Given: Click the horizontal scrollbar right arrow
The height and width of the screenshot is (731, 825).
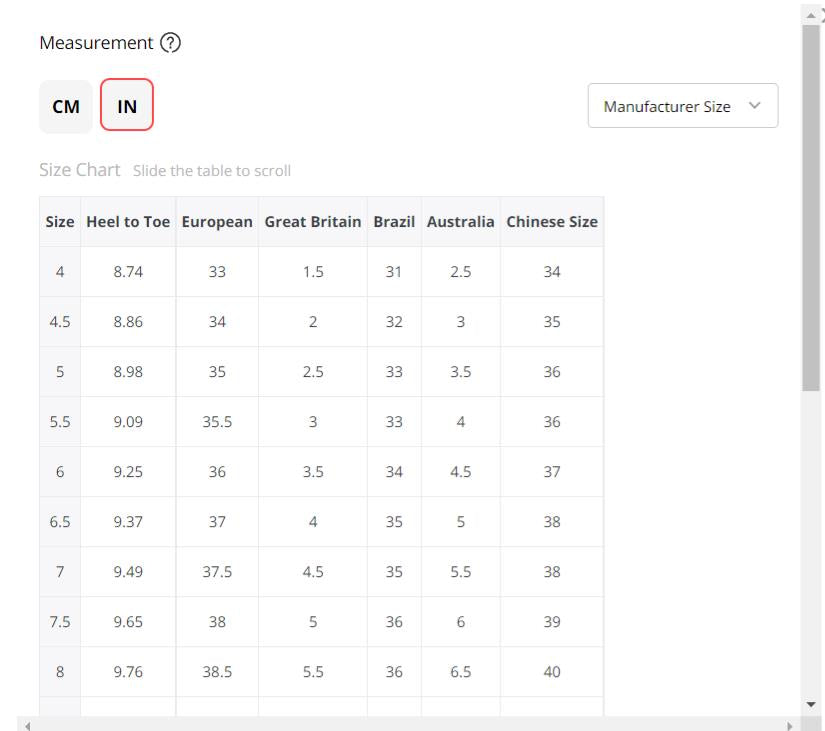Looking at the screenshot, I should [x=791, y=725].
